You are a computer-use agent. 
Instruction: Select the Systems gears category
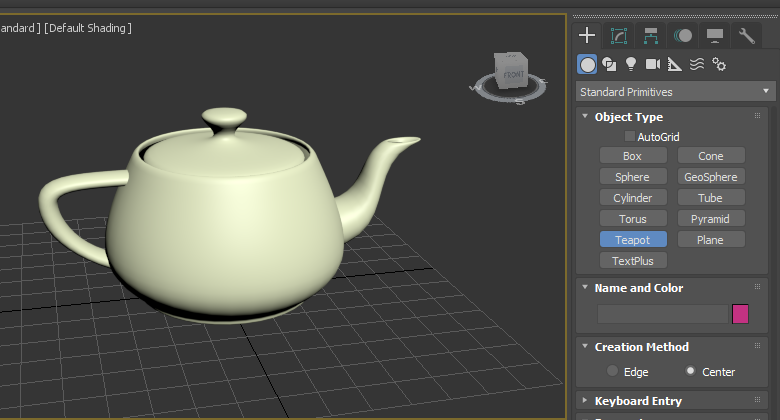click(x=719, y=64)
